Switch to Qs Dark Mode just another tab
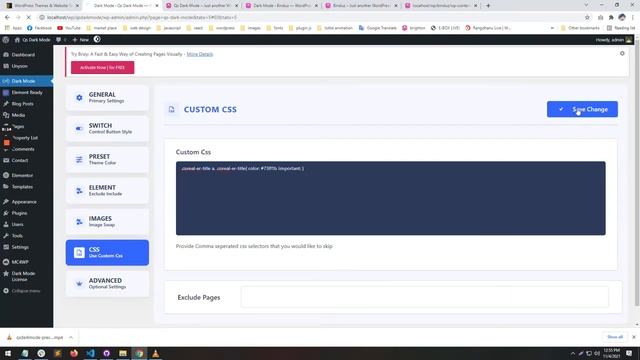This screenshot has width=640, height=360. [x=202, y=6]
